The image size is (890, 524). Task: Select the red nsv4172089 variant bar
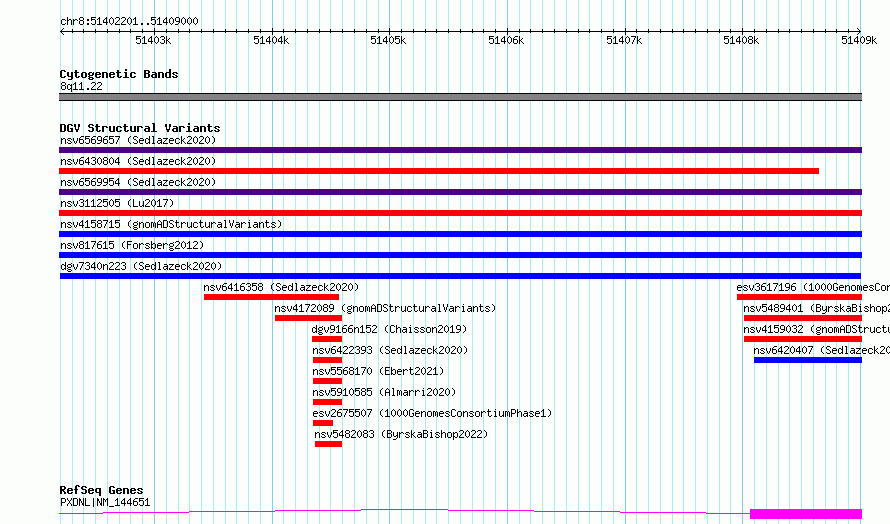click(308, 318)
